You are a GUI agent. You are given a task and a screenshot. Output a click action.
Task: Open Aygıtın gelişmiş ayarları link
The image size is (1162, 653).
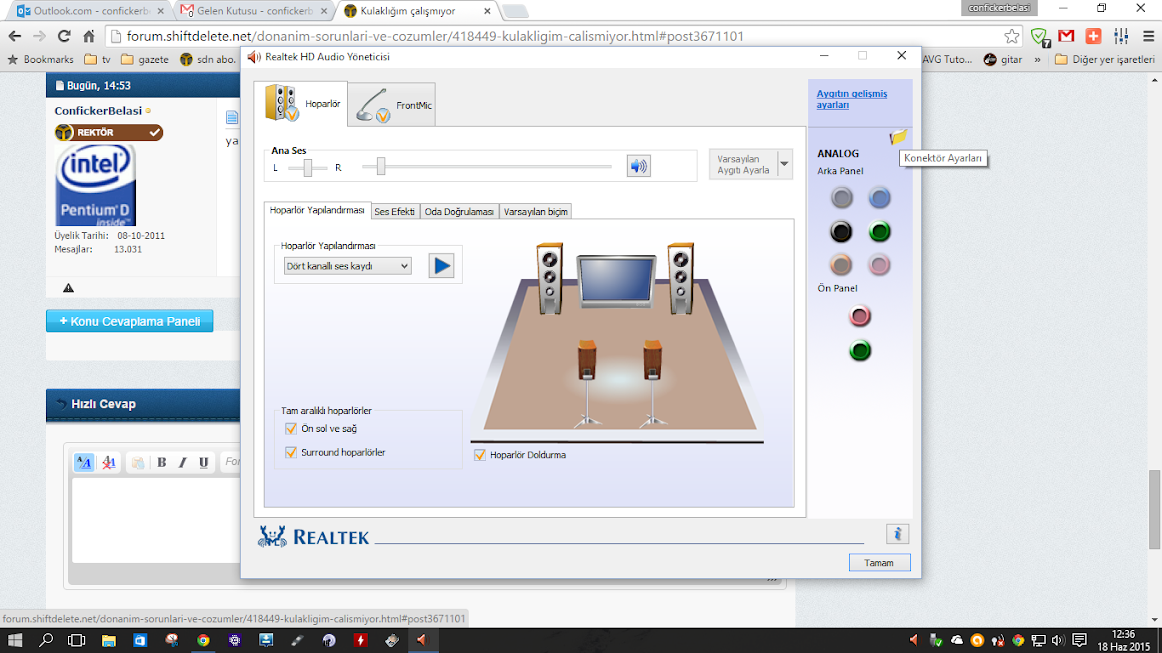851,99
